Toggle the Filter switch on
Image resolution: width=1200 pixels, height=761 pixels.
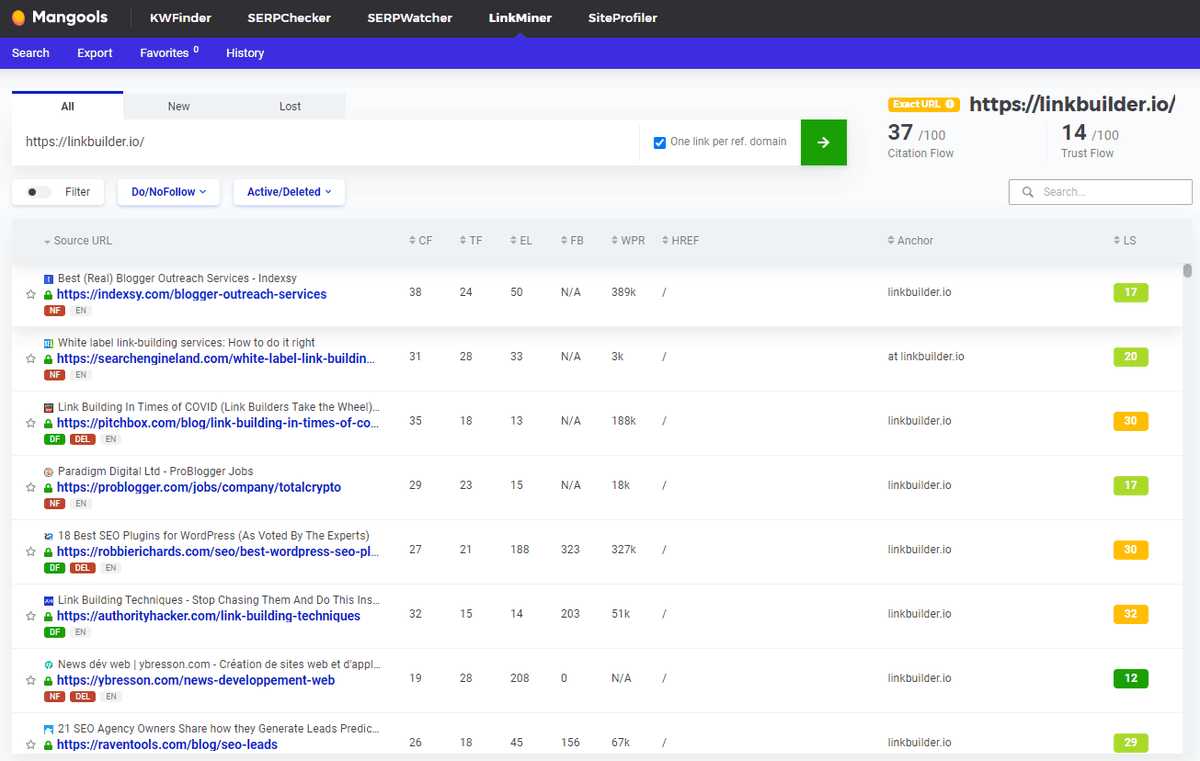coord(39,192)
